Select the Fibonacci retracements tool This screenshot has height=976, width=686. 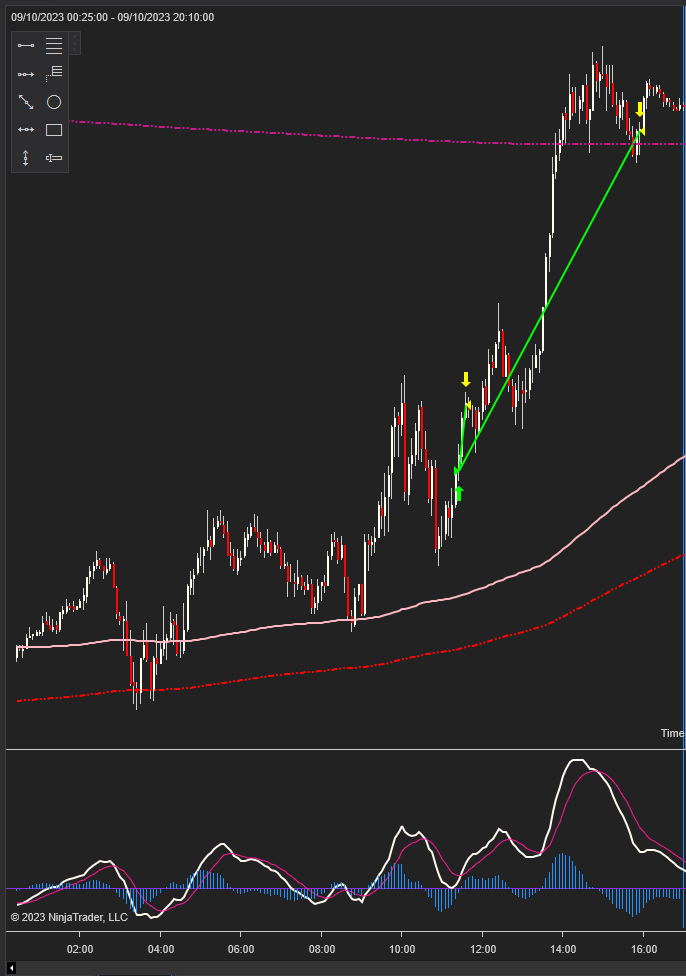click(54, 45)
